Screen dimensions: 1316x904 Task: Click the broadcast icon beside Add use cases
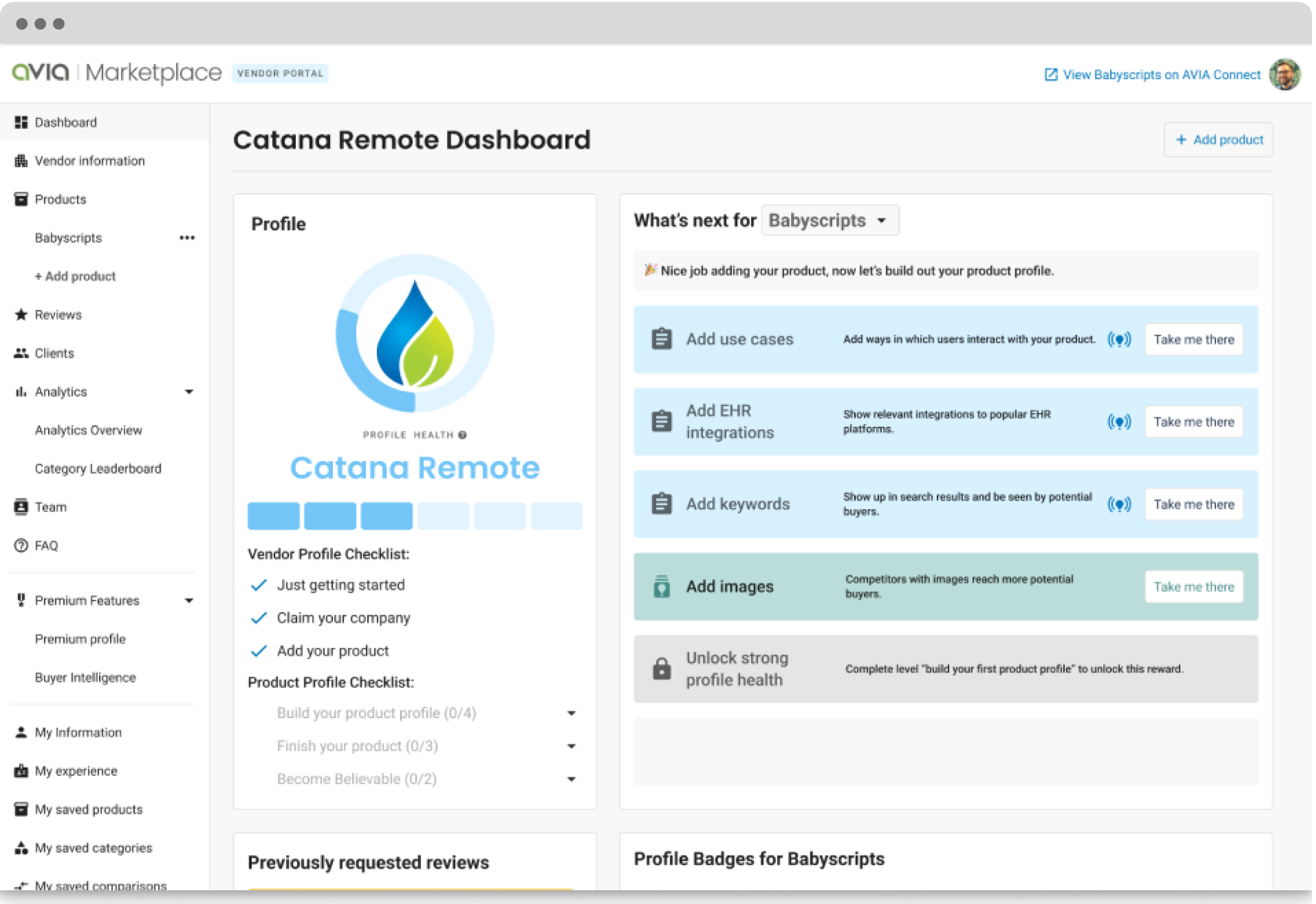point(1119,339)
